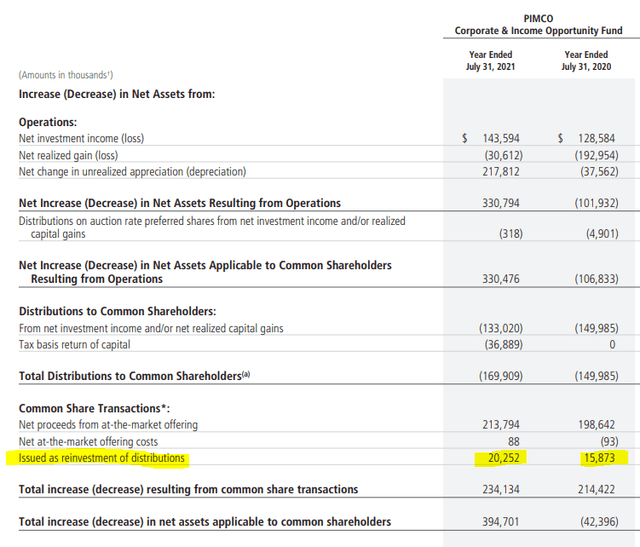Click 'Total Distributions to Common Shareholders' label
This screenshot has height=547, width=640.
pyautogui.click(x=134, y=376)
